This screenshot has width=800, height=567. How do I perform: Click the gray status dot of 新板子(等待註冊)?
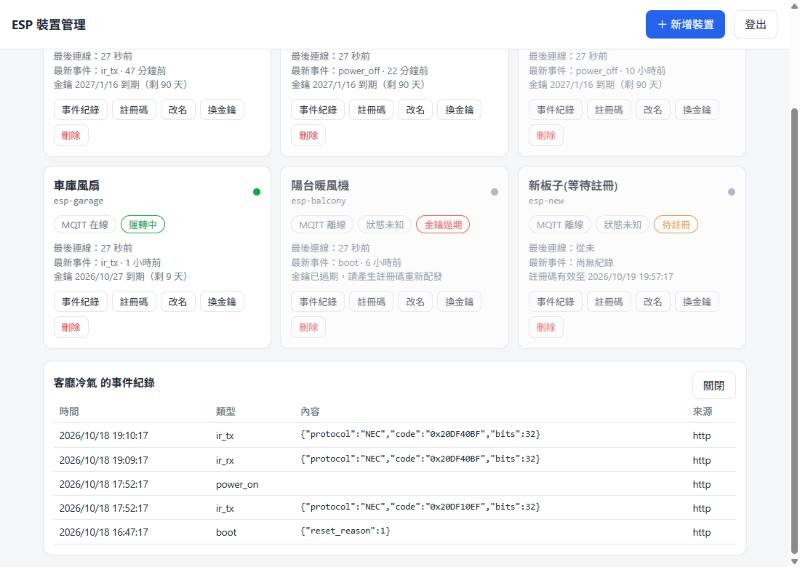(x=732, y=192)
